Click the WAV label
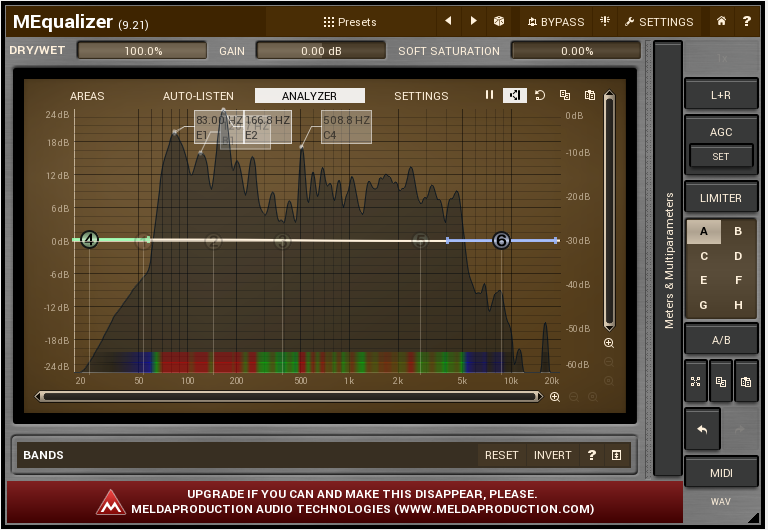768x530 pixels. pyautogui.click(x=720, y=501)
